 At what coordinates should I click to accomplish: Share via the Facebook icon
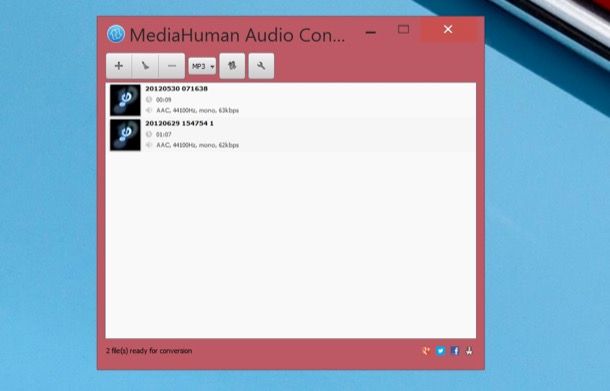tap(455, 351)
